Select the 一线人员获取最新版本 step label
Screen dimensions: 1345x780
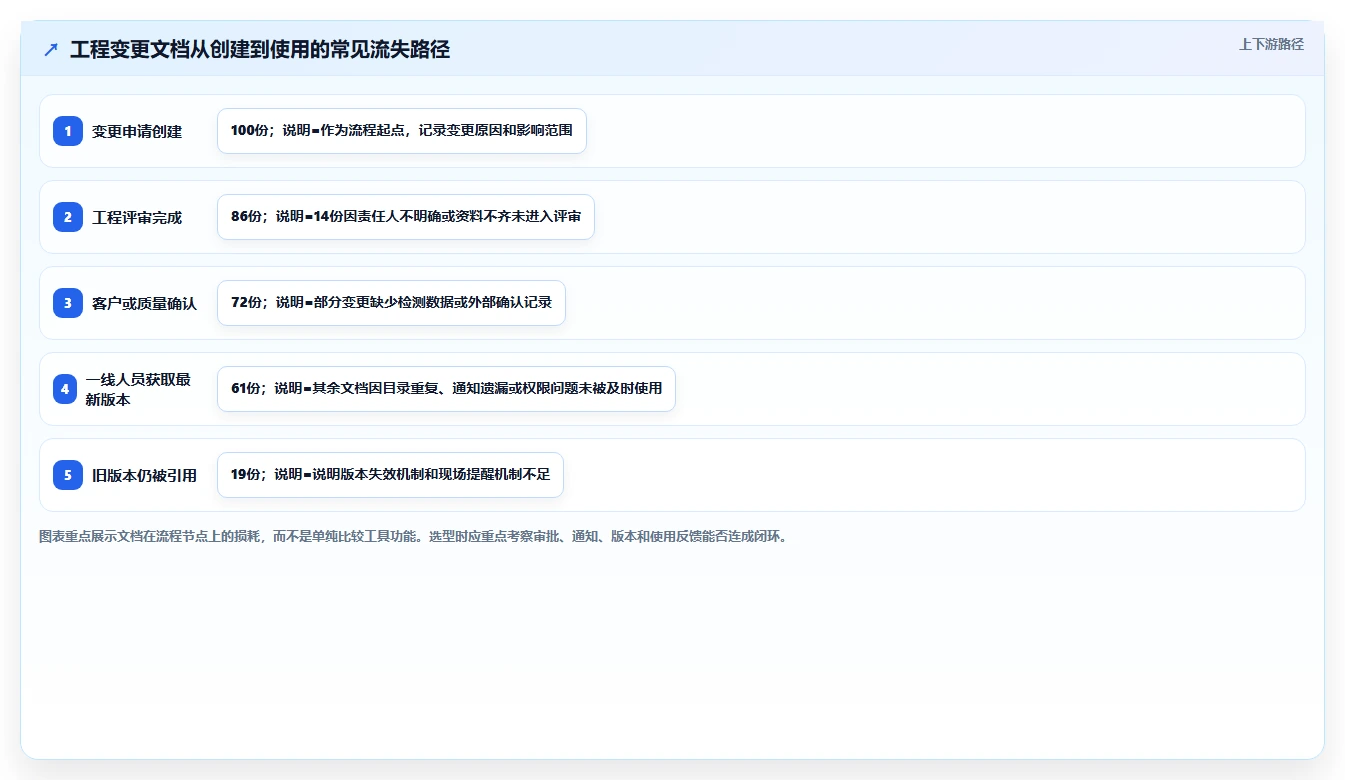[x=138, y=389]
